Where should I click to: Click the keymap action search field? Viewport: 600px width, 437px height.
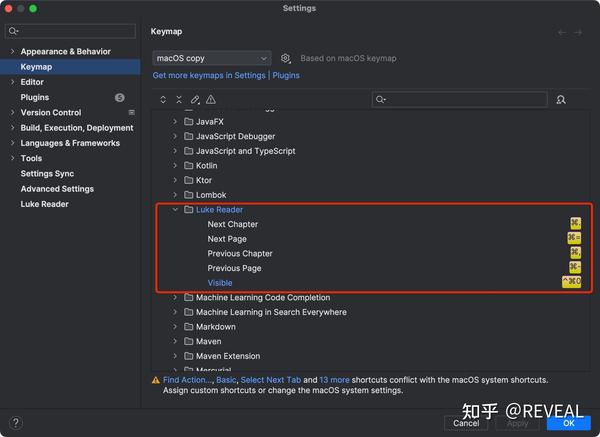[465, 100]
